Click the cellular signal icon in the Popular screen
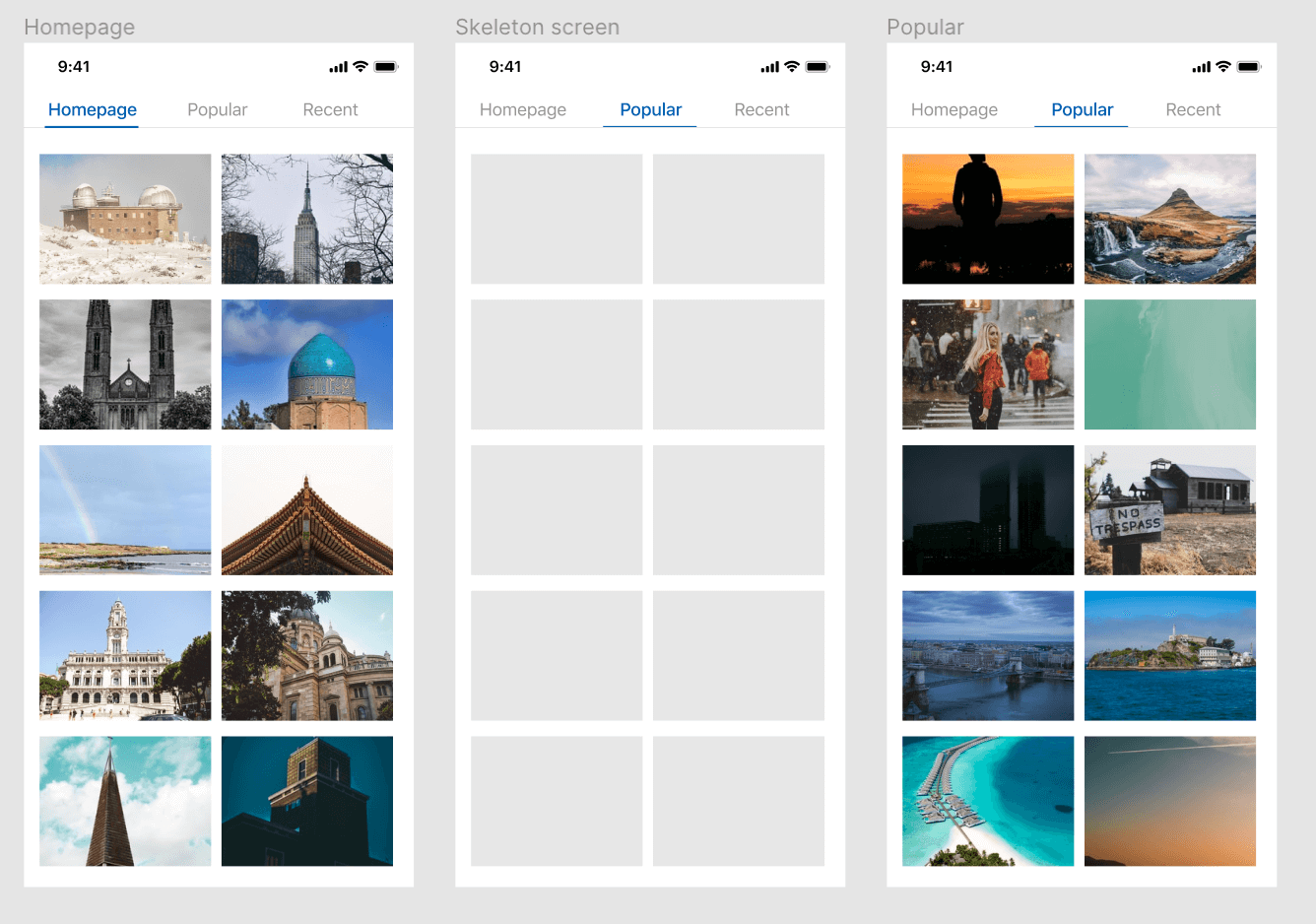The width and height of the screenshot is (1316, 924). click(x=1201, y=67)
